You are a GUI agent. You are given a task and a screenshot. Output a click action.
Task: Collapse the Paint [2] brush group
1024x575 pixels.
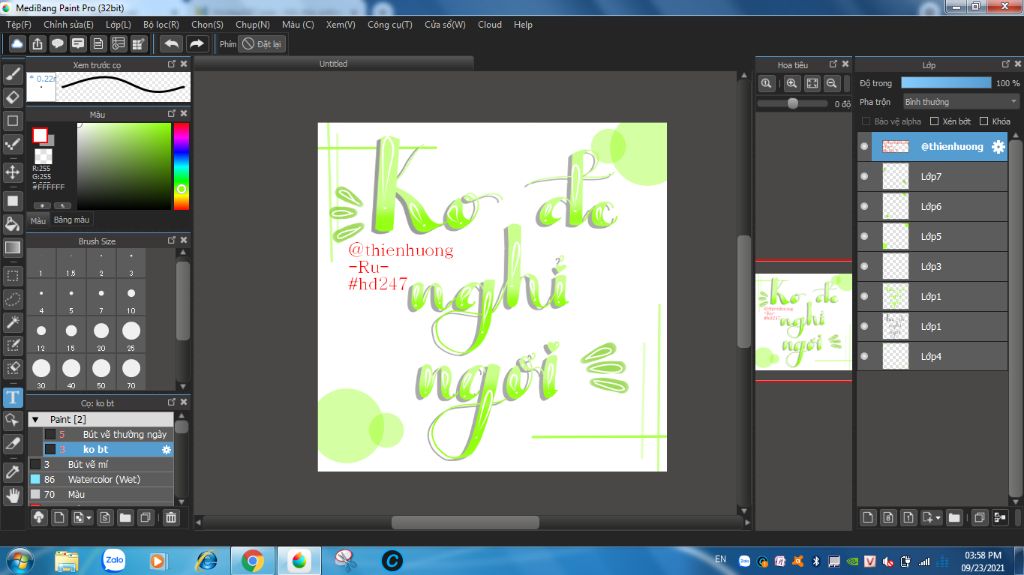point(35,419)
